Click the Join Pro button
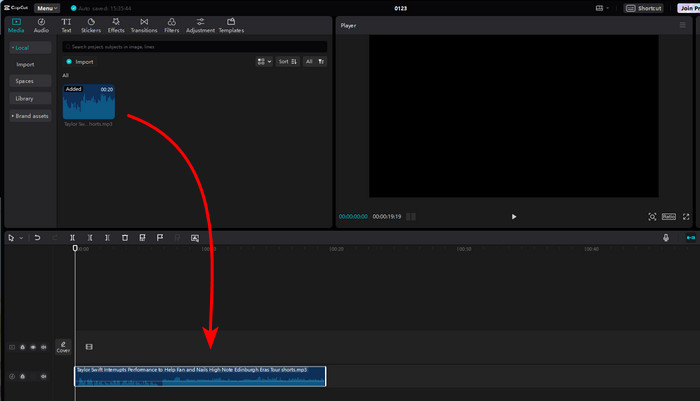Image resolution: width=700 pixels, height=401 pixels. [688, 8]
